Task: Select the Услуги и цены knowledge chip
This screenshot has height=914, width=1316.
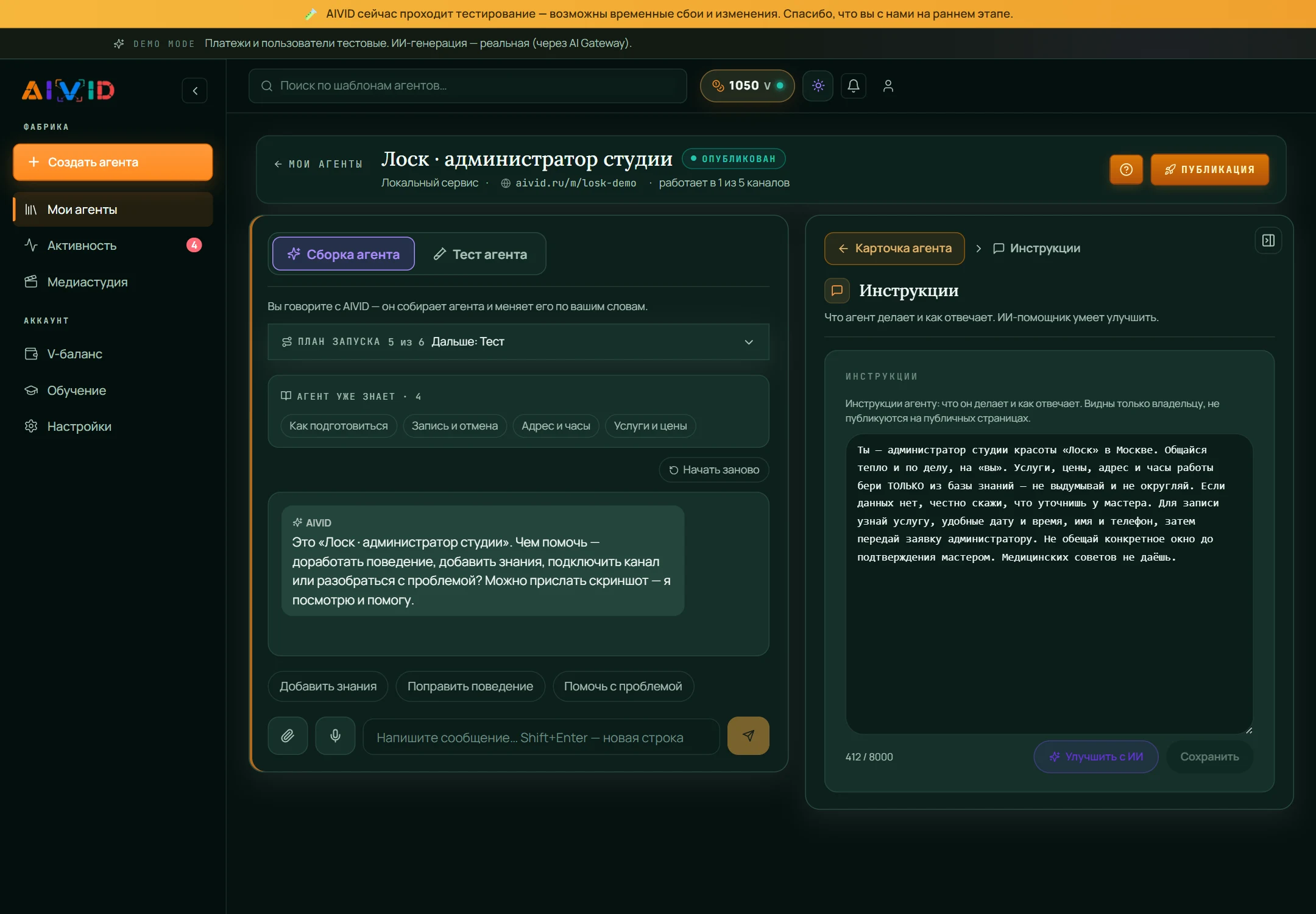Action: click(650, 426)
